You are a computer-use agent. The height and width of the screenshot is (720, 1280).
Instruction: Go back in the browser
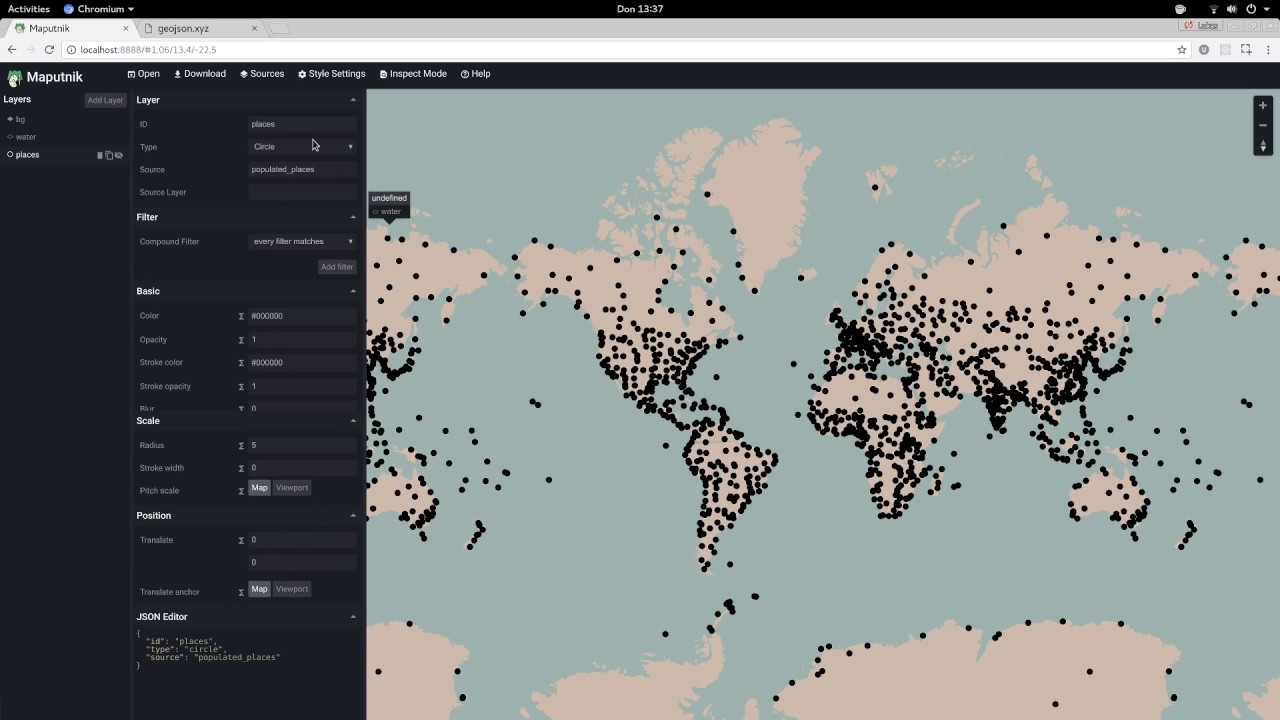point(12,49)
